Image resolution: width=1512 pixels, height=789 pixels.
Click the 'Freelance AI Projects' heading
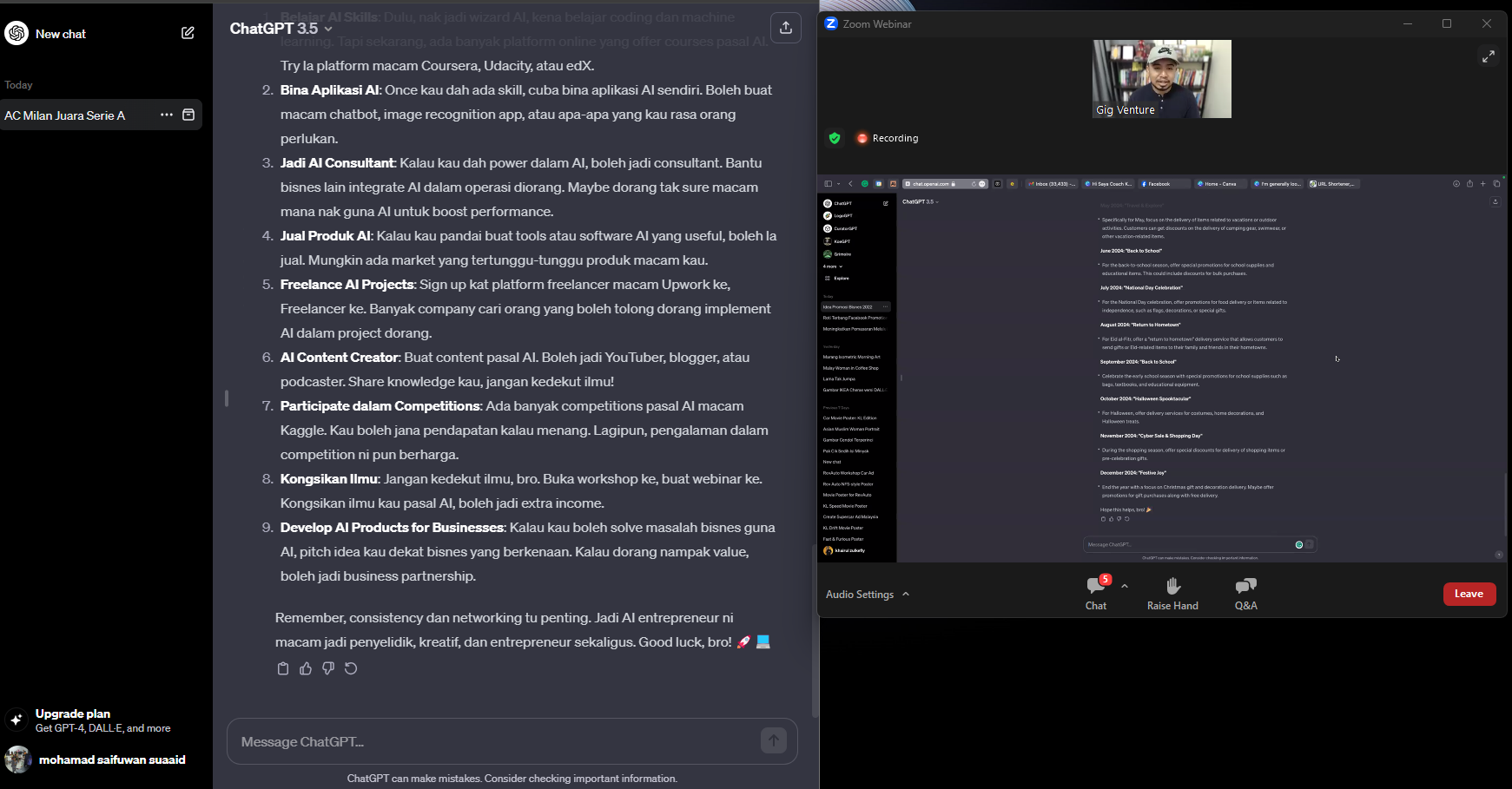coord(347,284)
